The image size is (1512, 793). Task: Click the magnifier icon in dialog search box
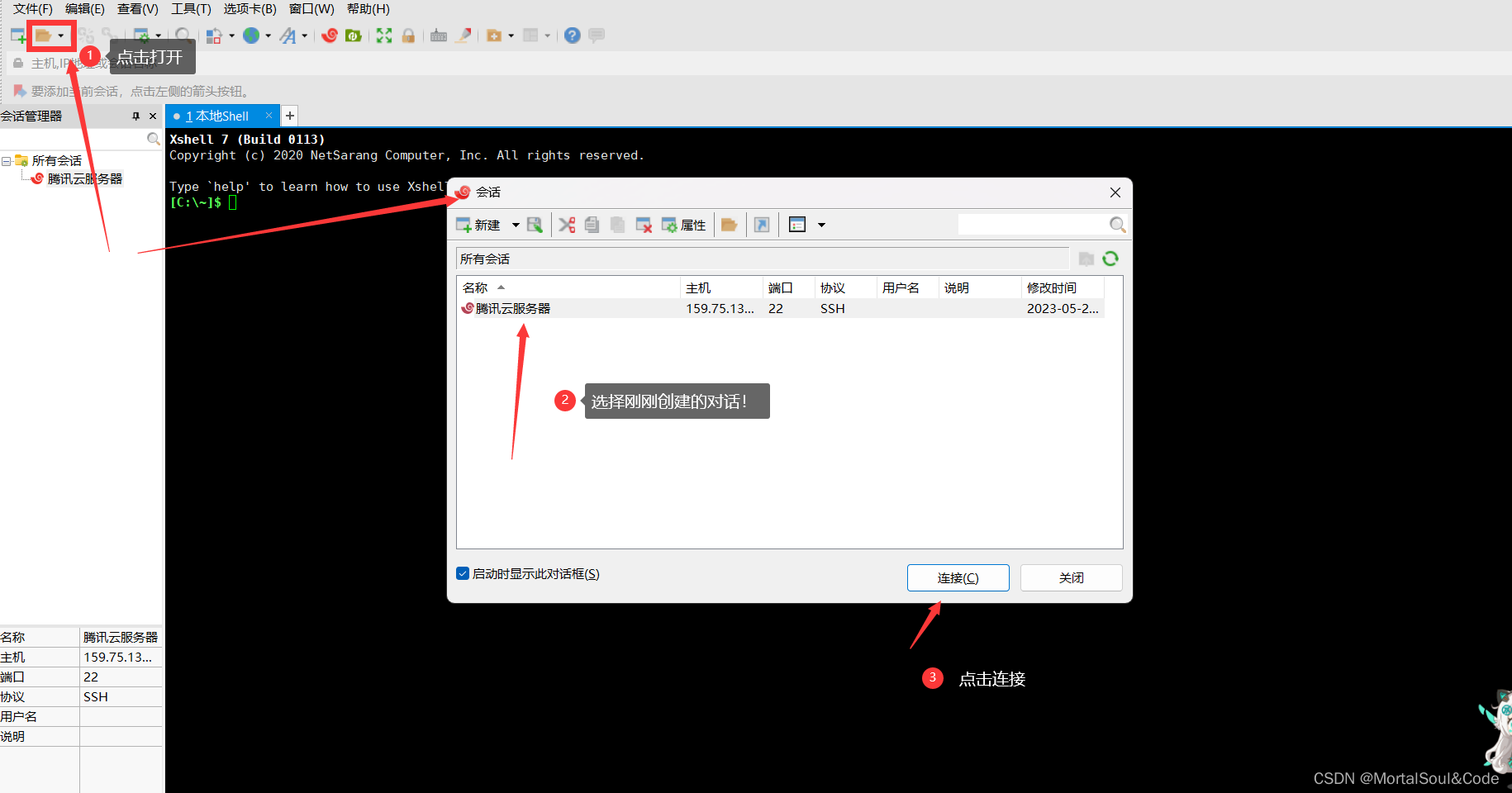click(1117, 225)
